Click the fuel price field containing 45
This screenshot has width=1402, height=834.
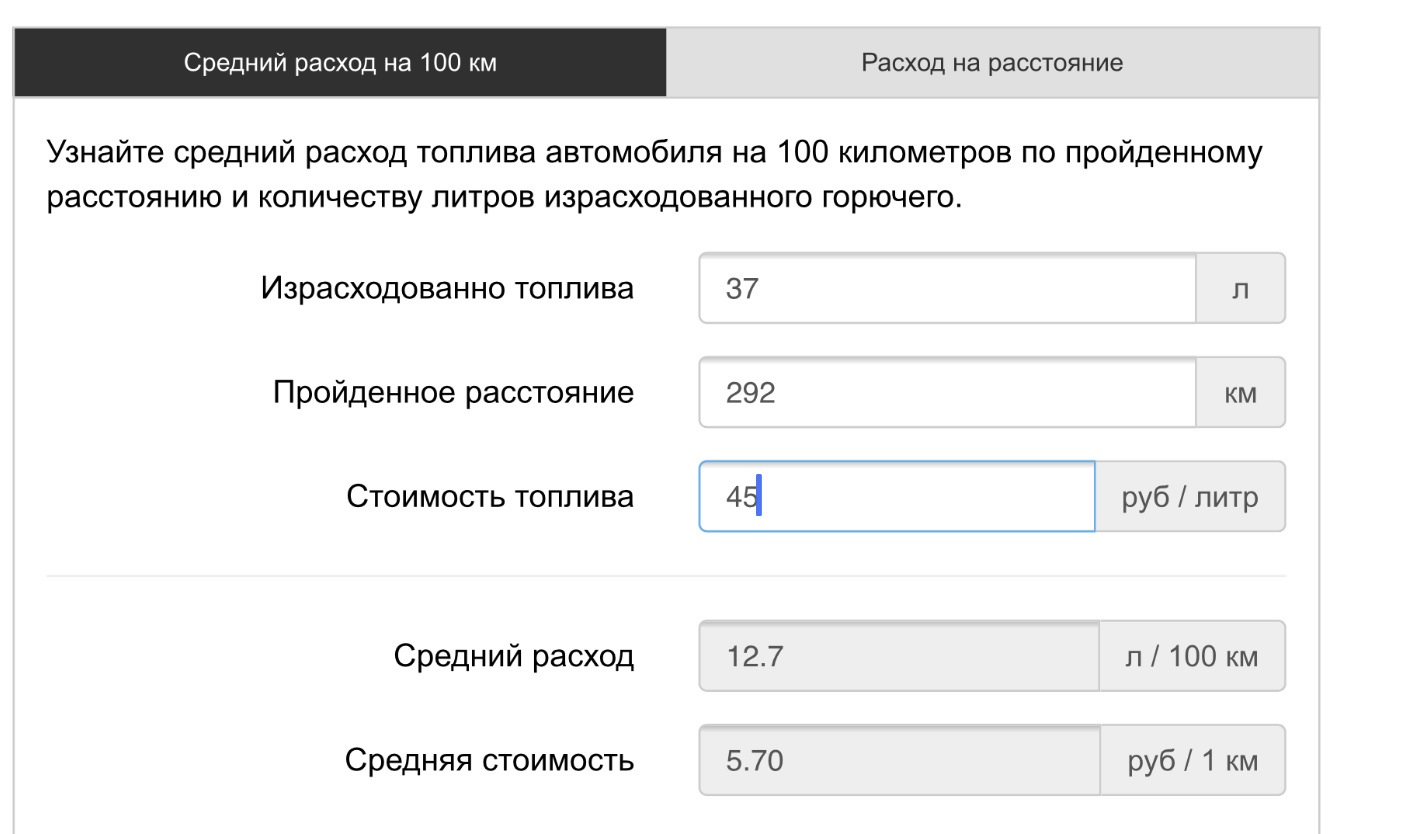896,497
